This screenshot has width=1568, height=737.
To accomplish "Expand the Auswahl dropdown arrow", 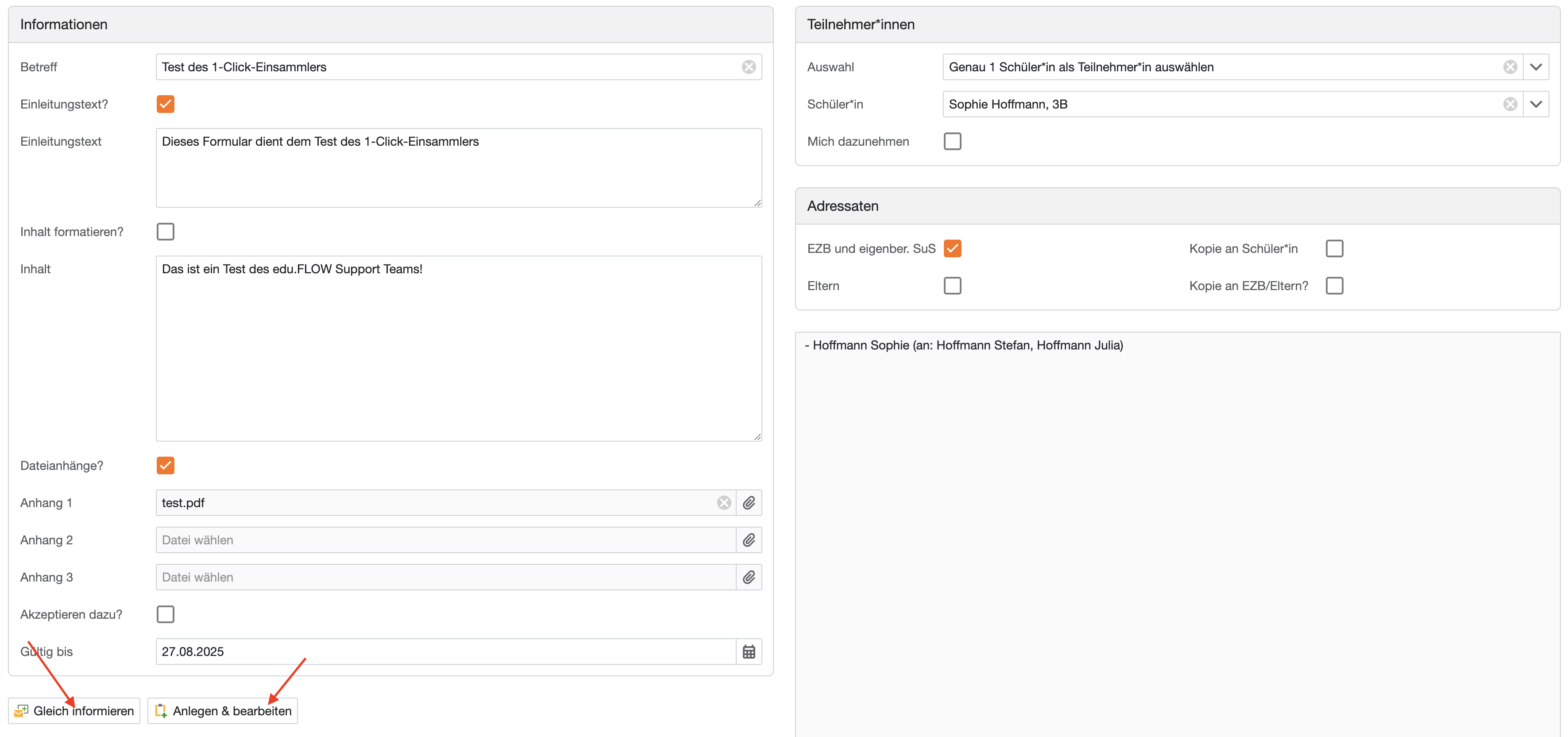I will [1536, 67].
